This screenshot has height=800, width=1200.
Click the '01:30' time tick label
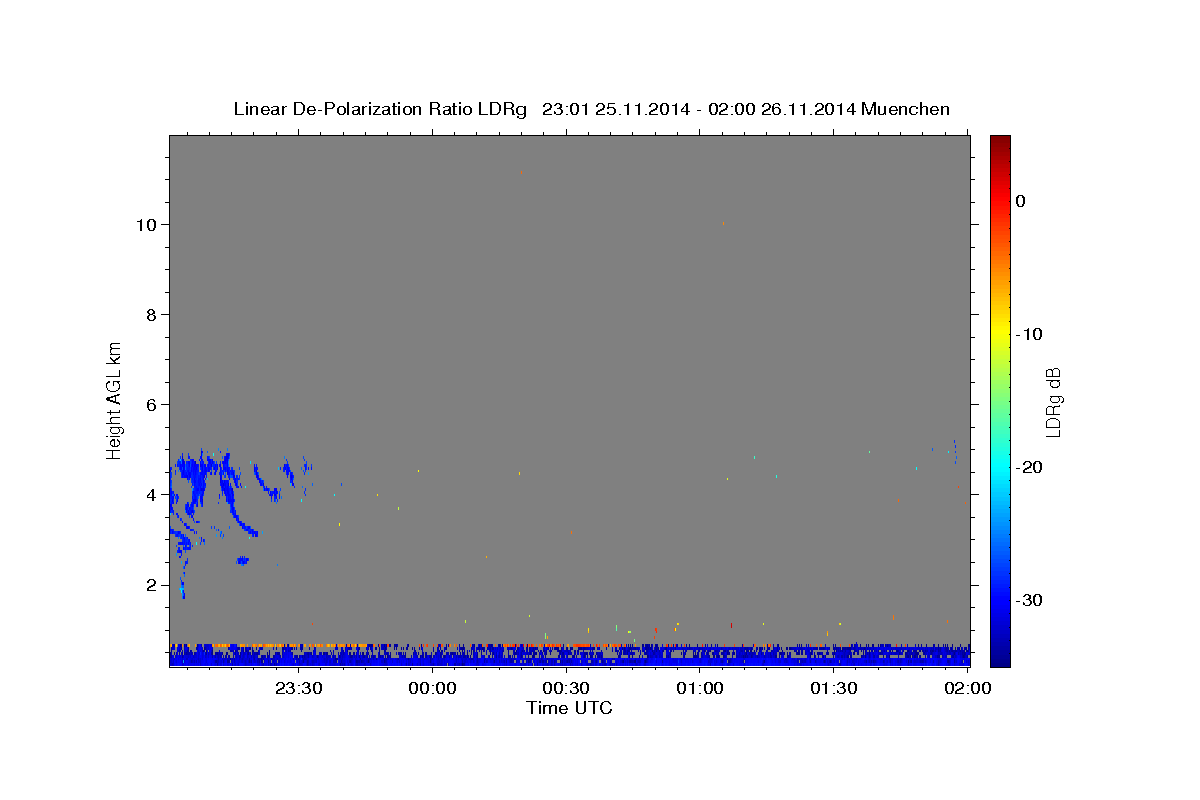click(833, 688)
